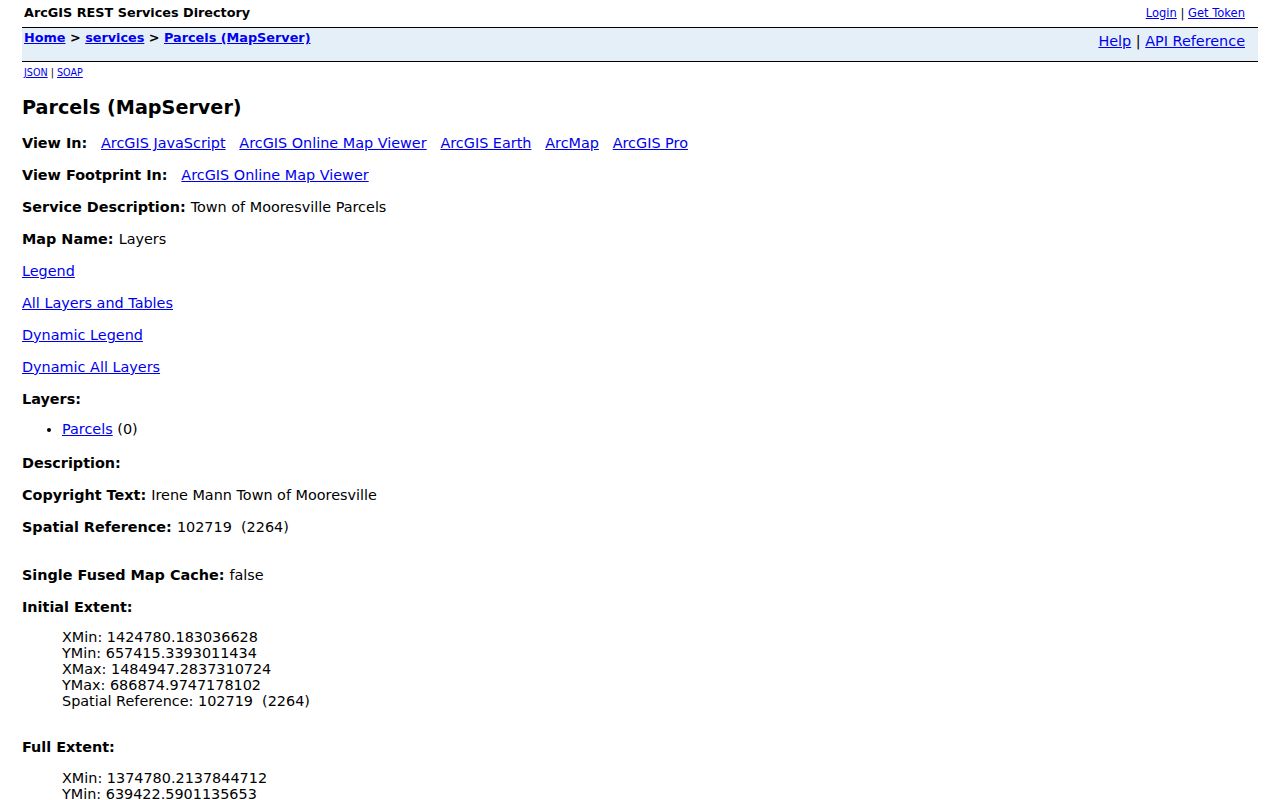The width and height of the screenshot is (1280, 800).
Task: Open the Parcels layer (0) link
Action: point(87,429)
